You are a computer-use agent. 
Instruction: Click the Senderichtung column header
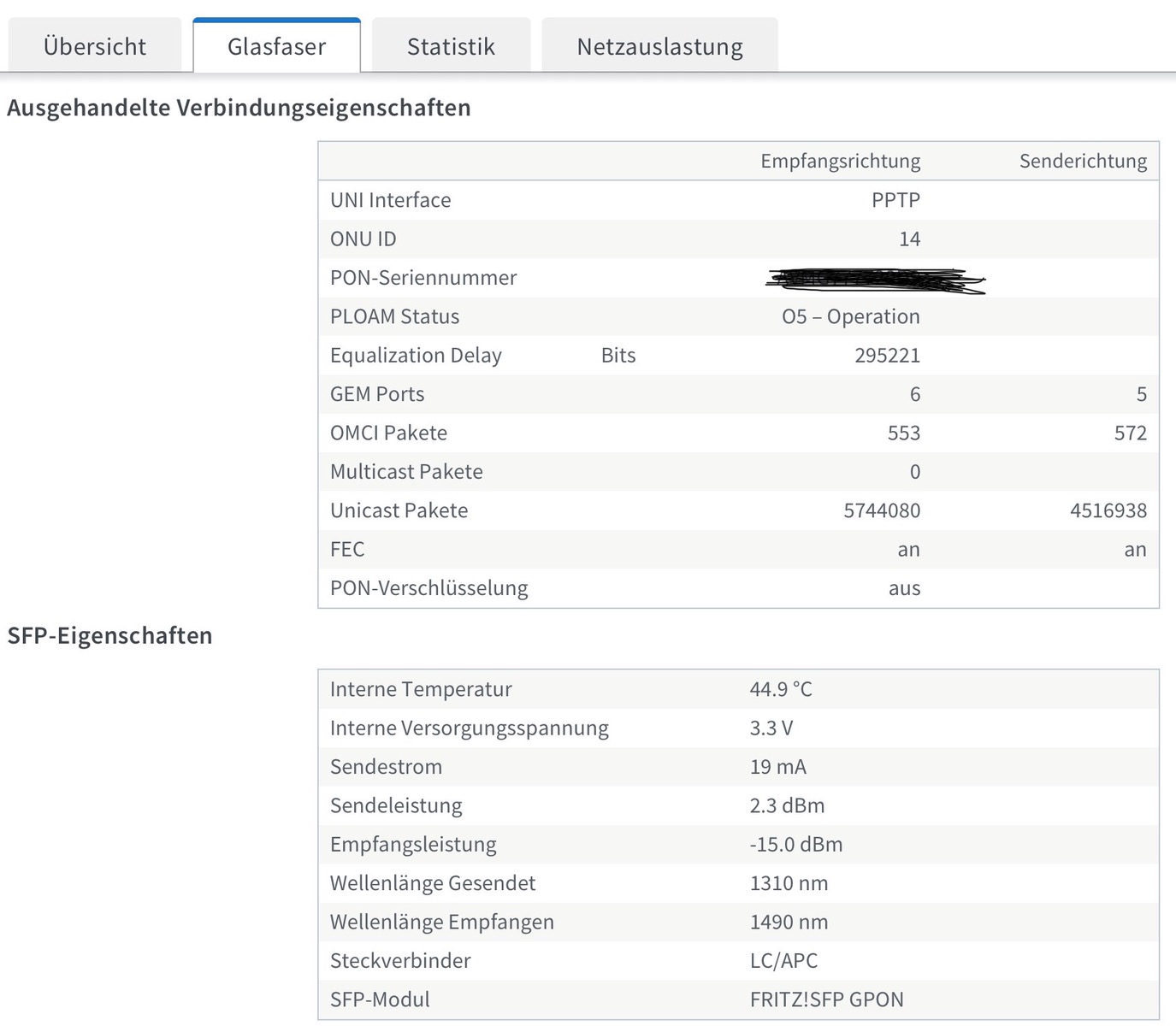click(1083, 161)
